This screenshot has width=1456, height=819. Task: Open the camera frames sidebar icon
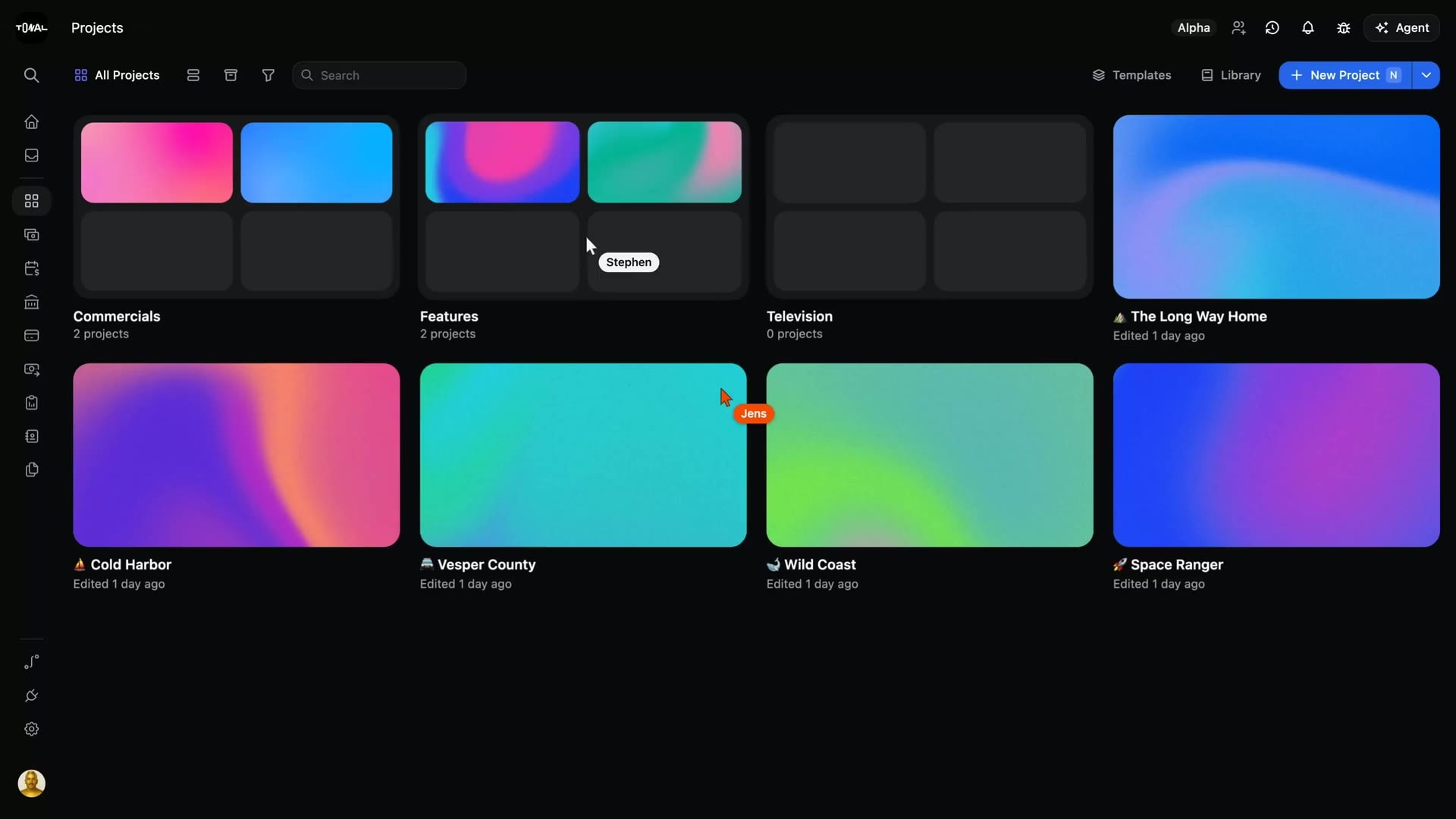(31, 235)
